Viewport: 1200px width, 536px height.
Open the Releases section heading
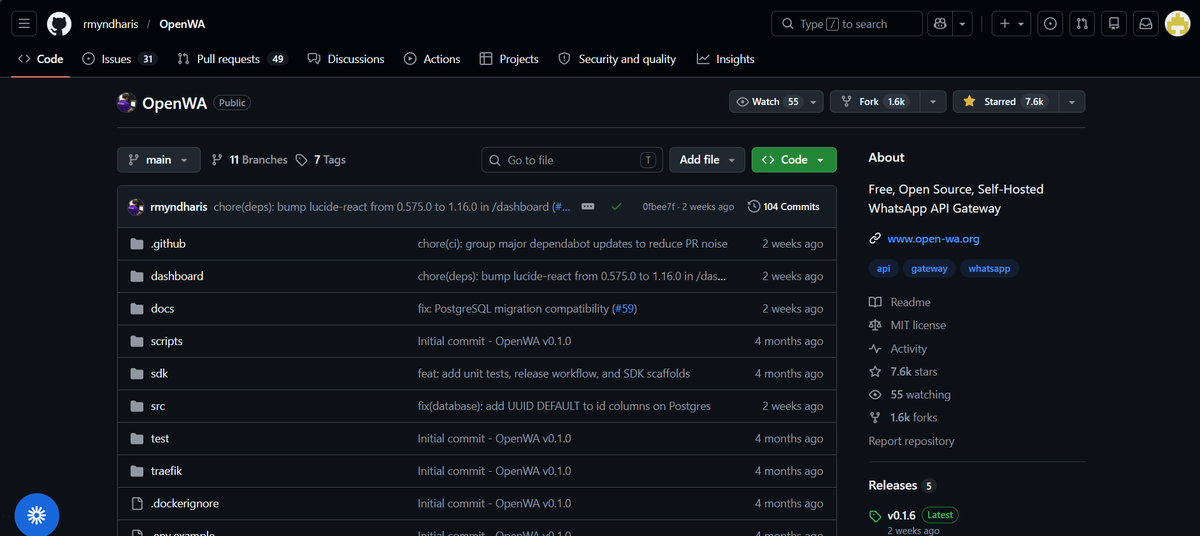point(893,485)
